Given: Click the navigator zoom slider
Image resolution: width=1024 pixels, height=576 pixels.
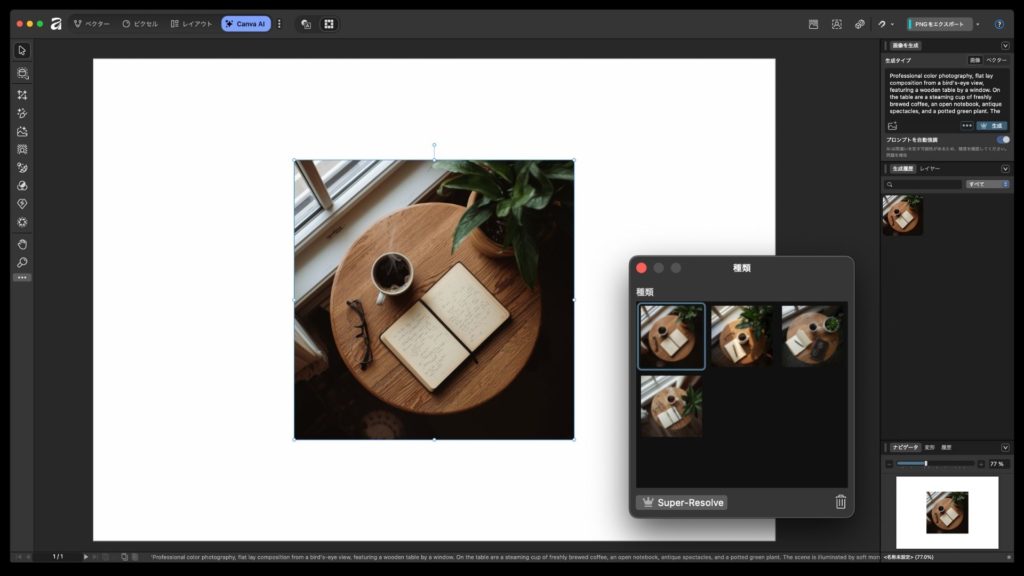Looking at the screenshot, I should (925, 464).
